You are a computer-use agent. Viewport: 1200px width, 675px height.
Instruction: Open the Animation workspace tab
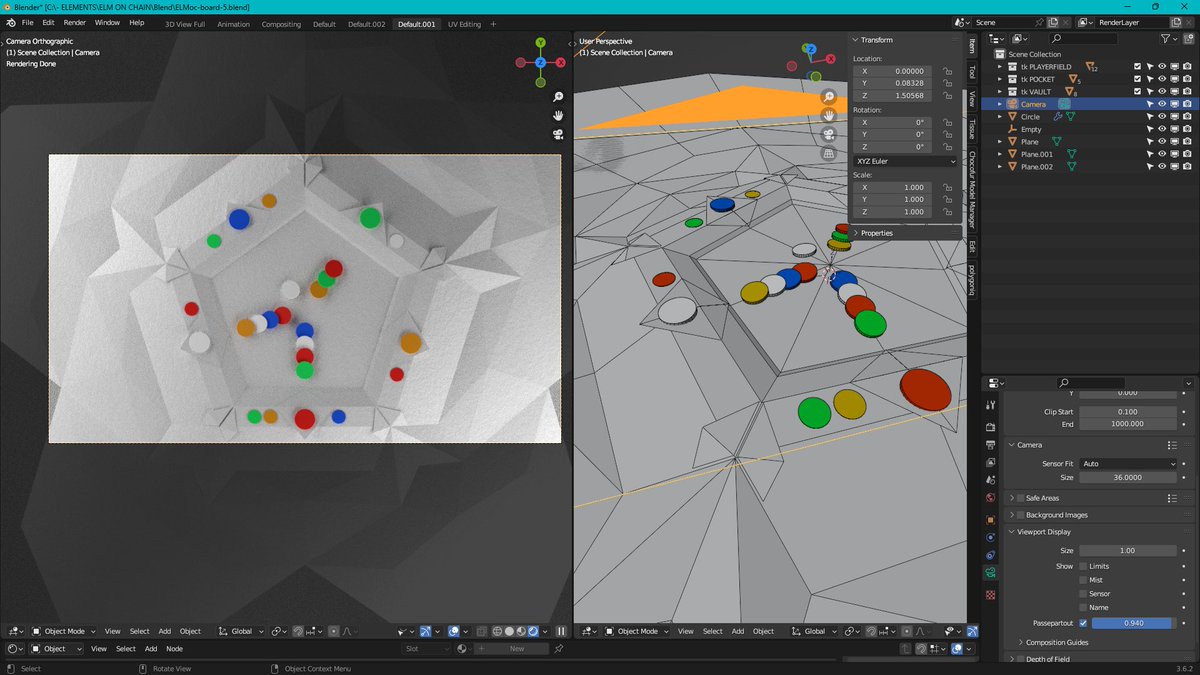point(233,24)
